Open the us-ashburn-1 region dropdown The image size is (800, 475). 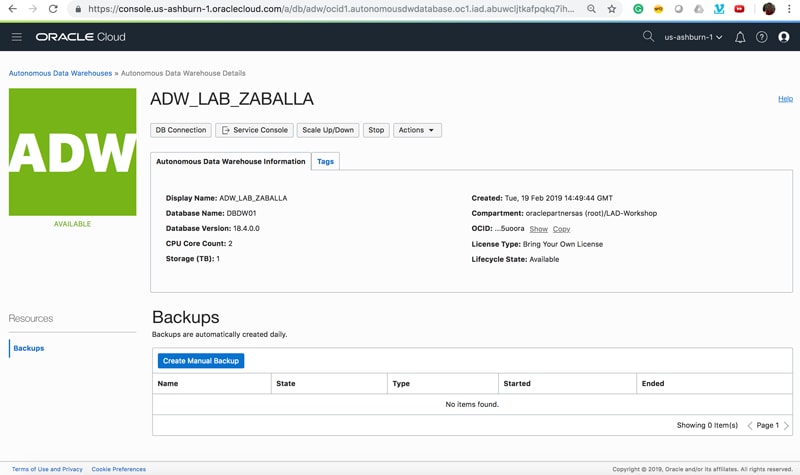(693, 37)
